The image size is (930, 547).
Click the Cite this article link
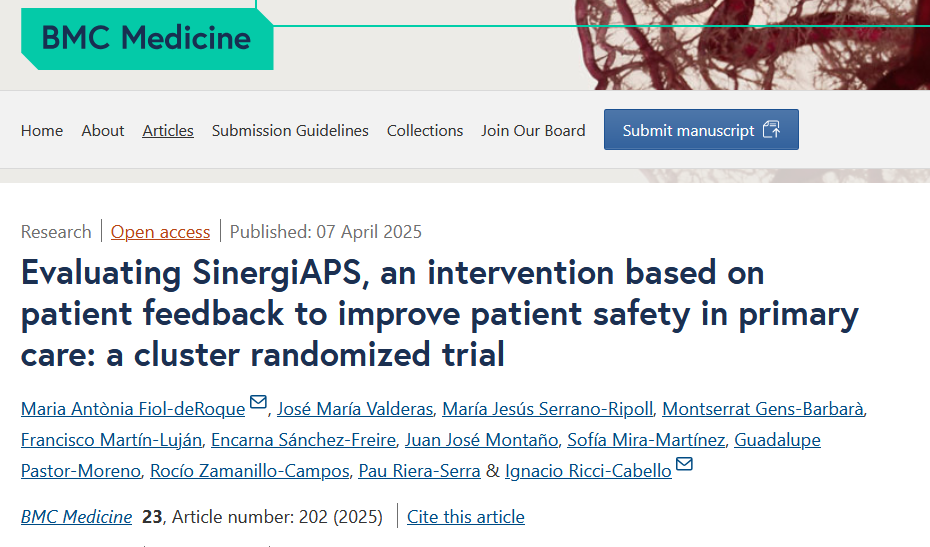pyautogui.click(x=466, y=517)
